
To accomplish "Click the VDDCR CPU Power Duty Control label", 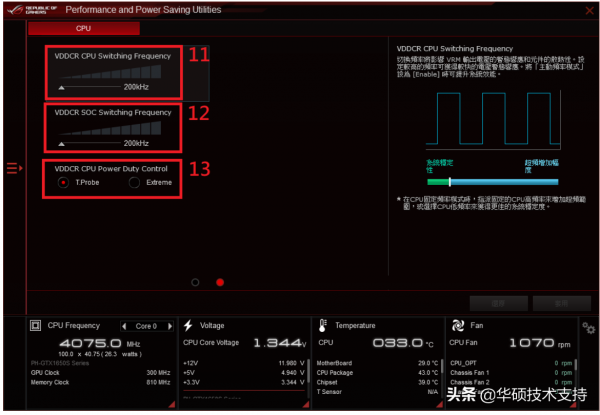I will pyautogui.click(x=111, y=169).
